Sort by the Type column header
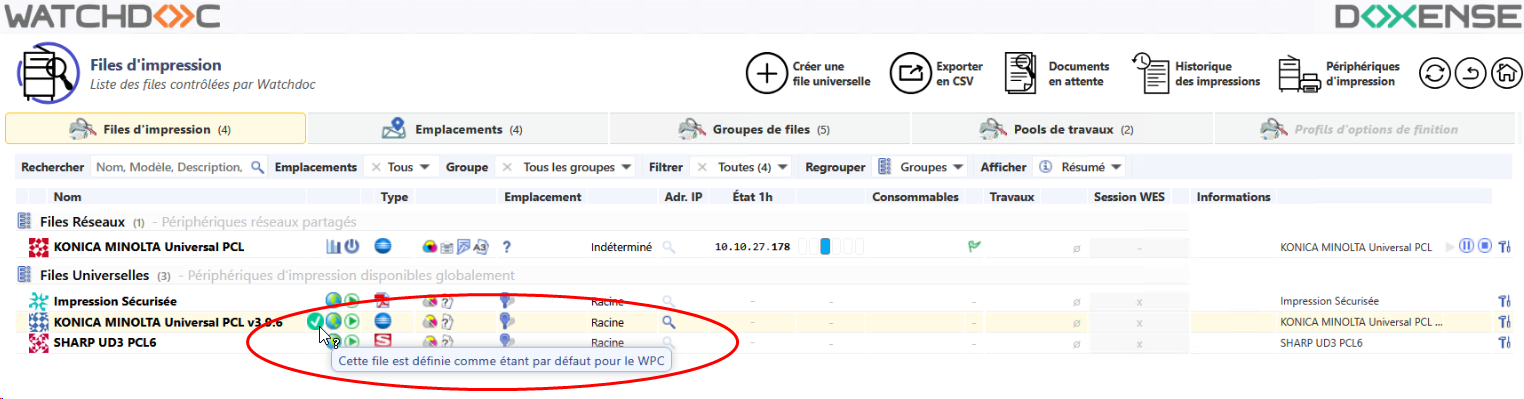 [394, 197]
